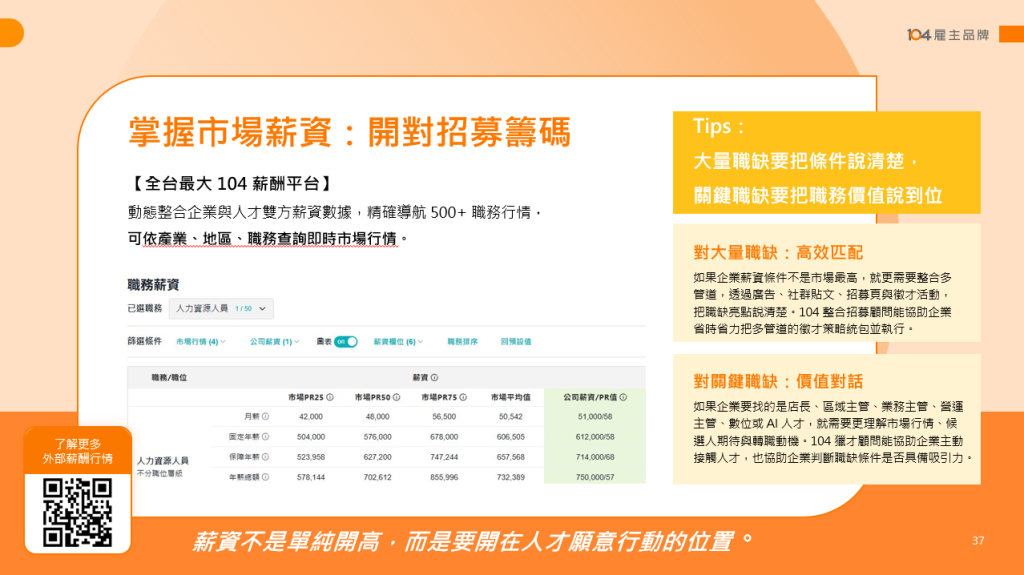Click the company value 51,000/58
1024x575 pixels.
(x=595, y=416)
